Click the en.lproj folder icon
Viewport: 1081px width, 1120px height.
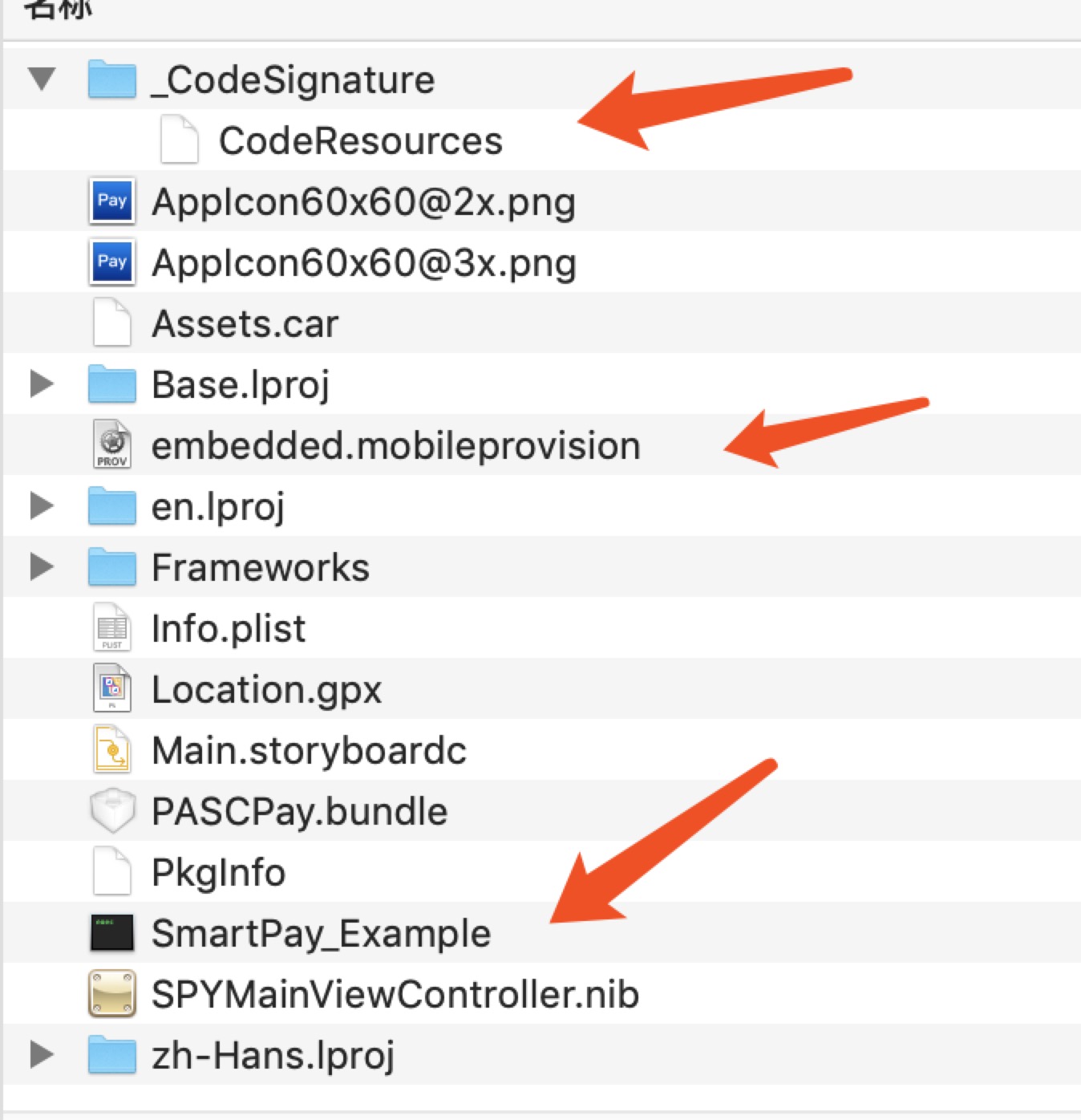click(x=111, y=505)
